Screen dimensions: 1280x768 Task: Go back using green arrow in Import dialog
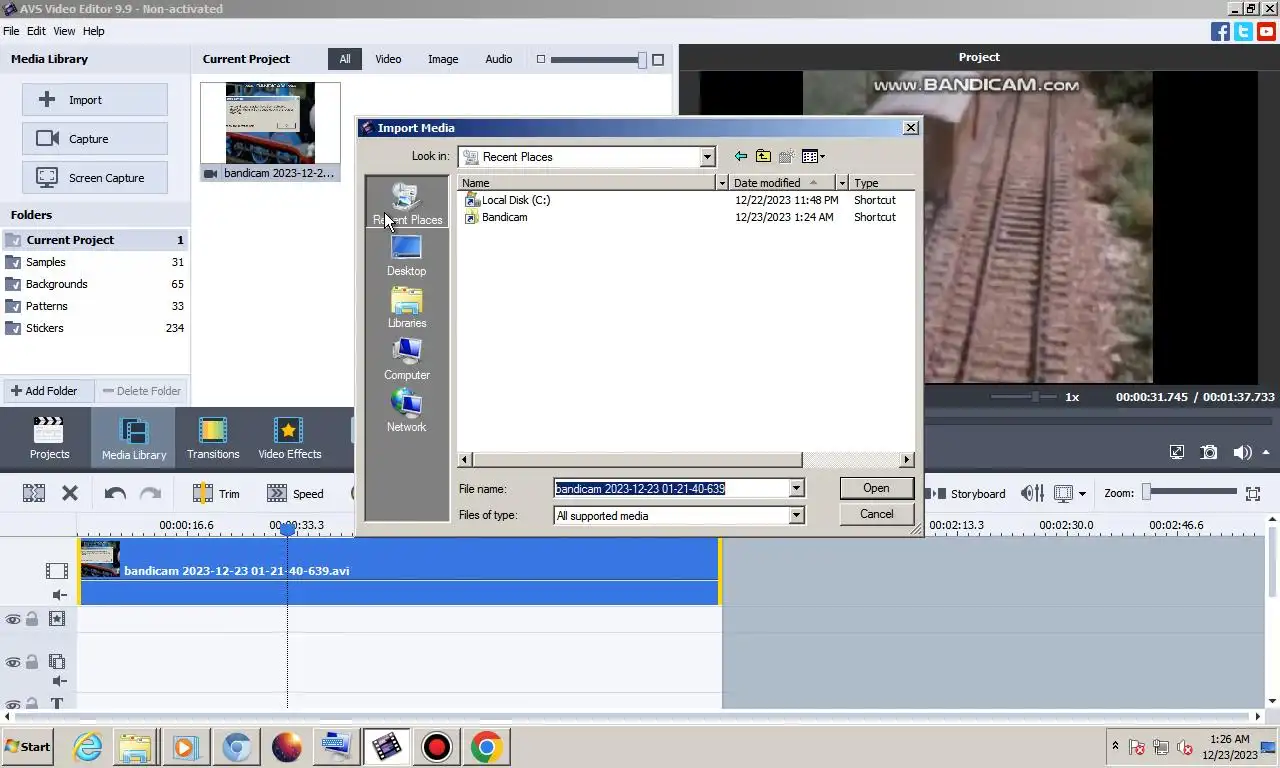click(740, 156)
